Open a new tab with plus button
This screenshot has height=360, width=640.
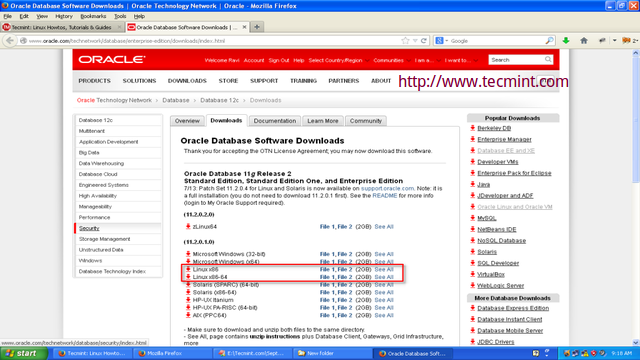[x=257, y=27]
